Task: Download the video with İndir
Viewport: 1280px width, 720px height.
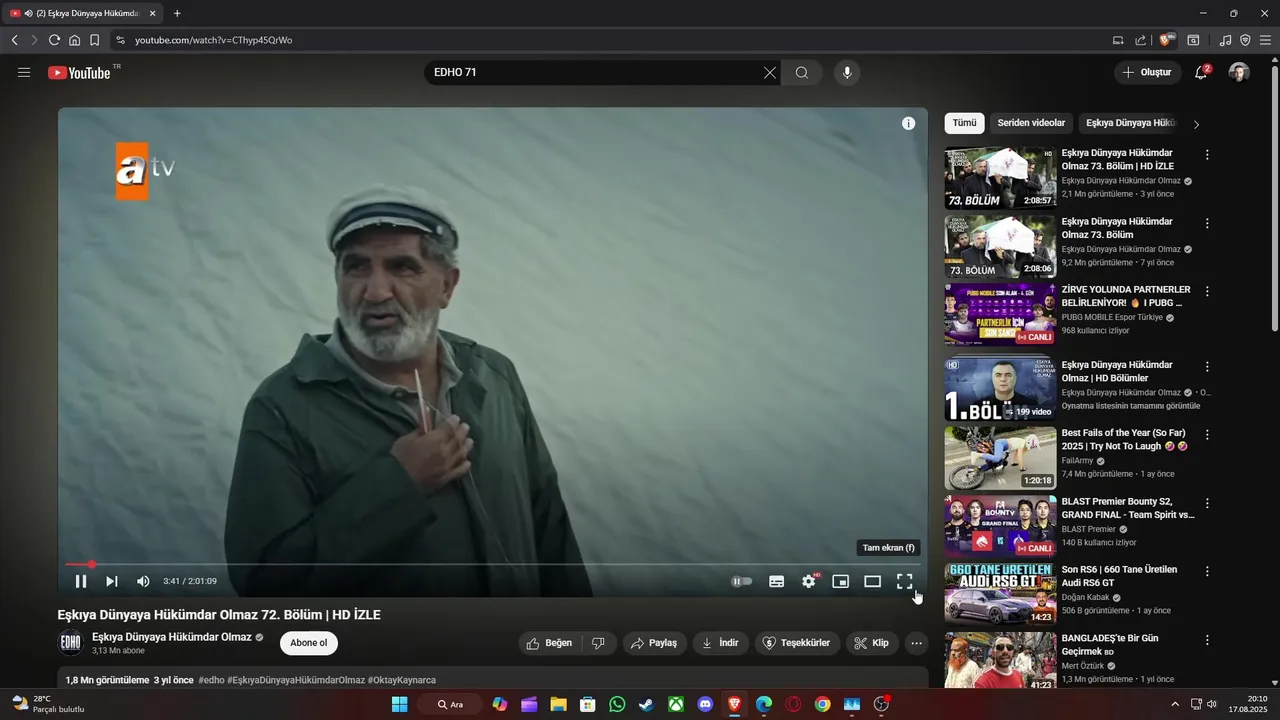Action: [720, 643]
